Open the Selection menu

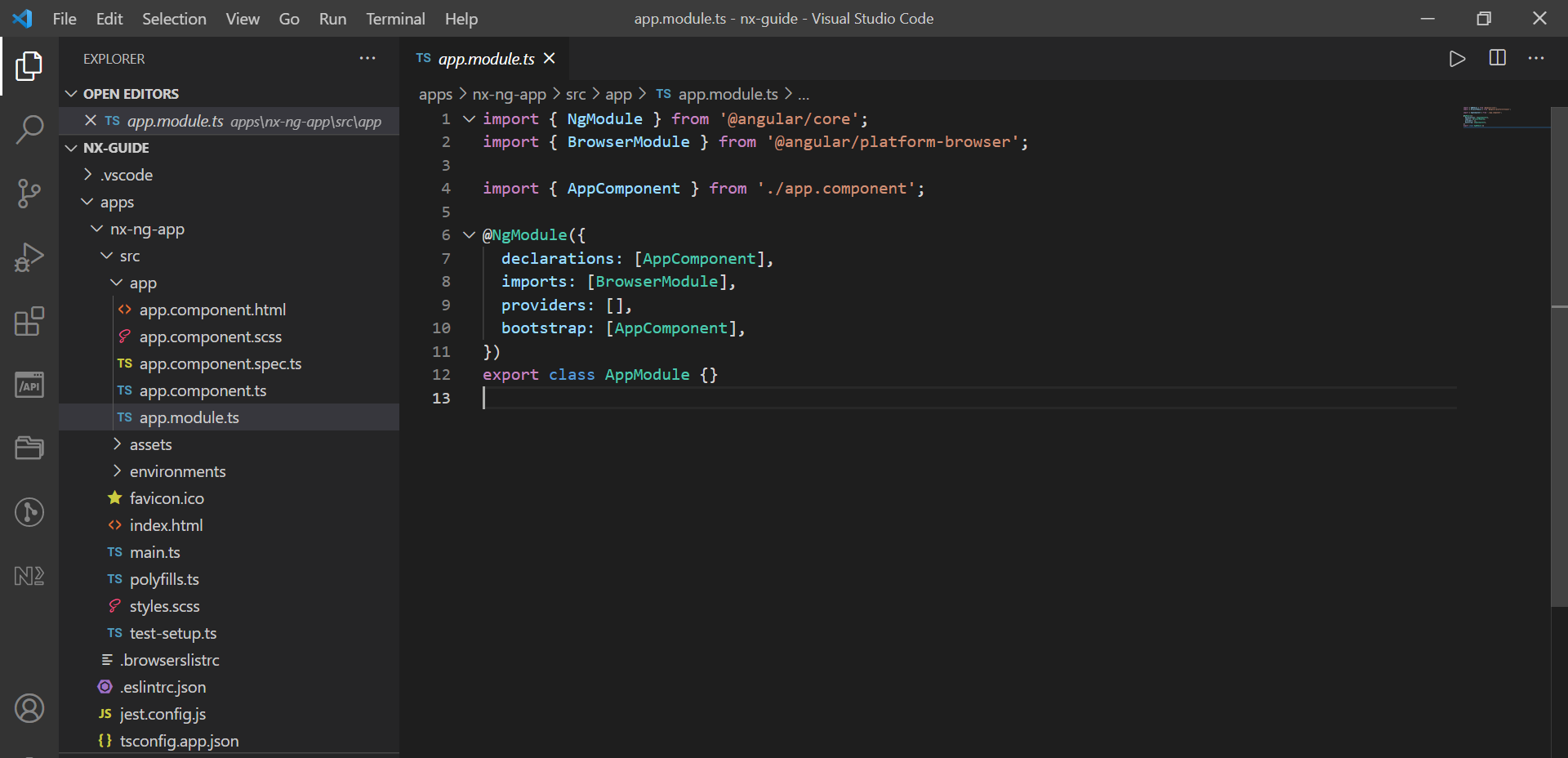174,19
